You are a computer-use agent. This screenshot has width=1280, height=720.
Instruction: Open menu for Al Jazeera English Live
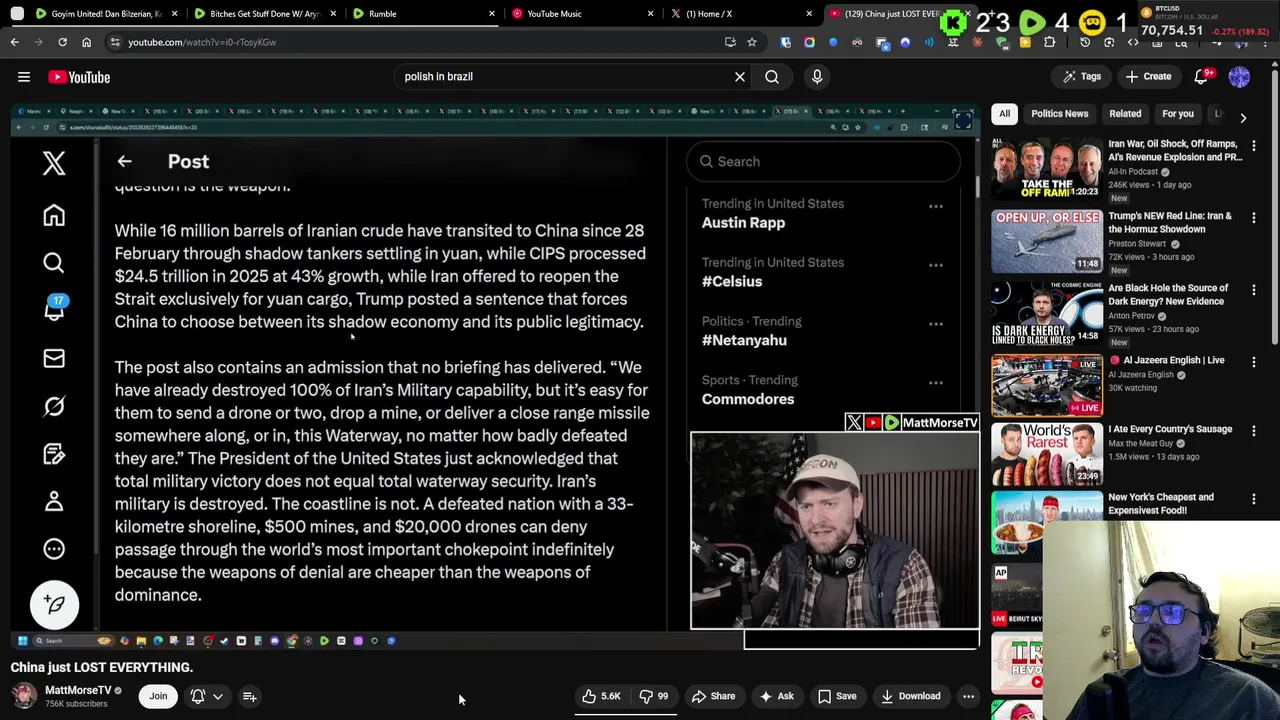pos(1254,362)
